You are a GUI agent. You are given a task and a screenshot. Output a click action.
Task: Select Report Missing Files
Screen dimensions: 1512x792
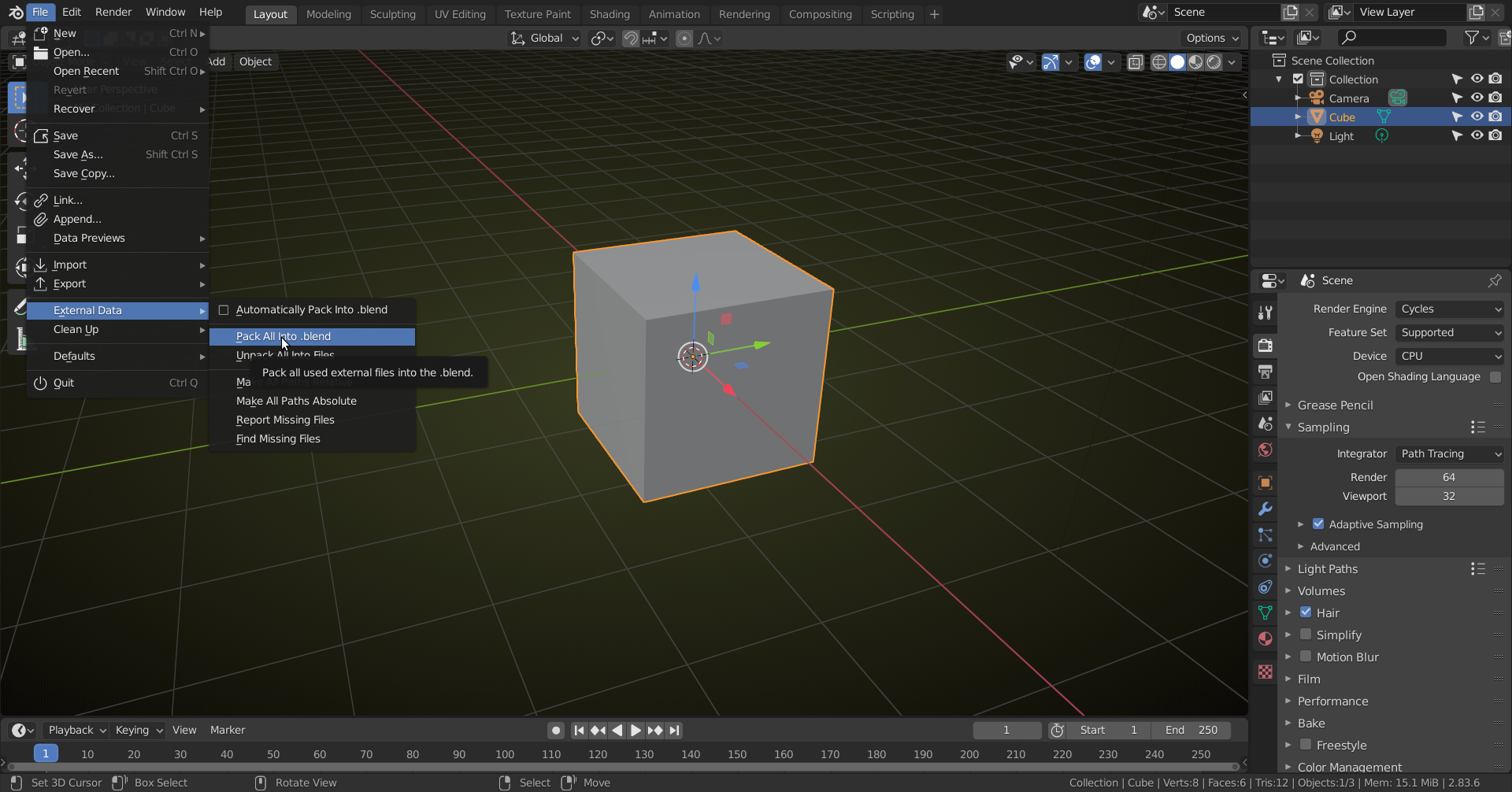pyautogui.click(x=312, y=420)
